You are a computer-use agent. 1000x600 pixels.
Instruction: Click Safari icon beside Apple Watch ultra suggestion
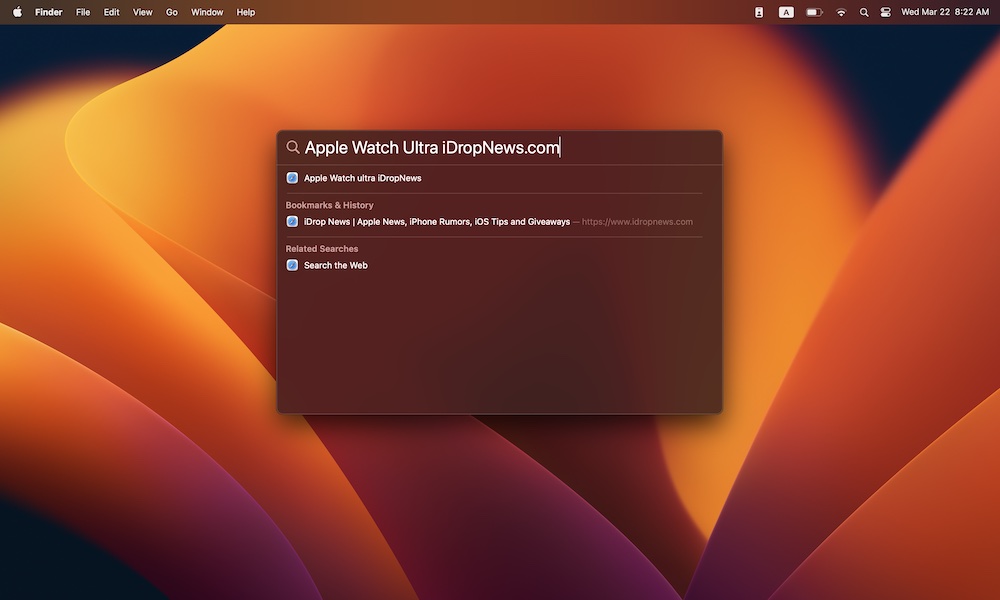[292, 178]
